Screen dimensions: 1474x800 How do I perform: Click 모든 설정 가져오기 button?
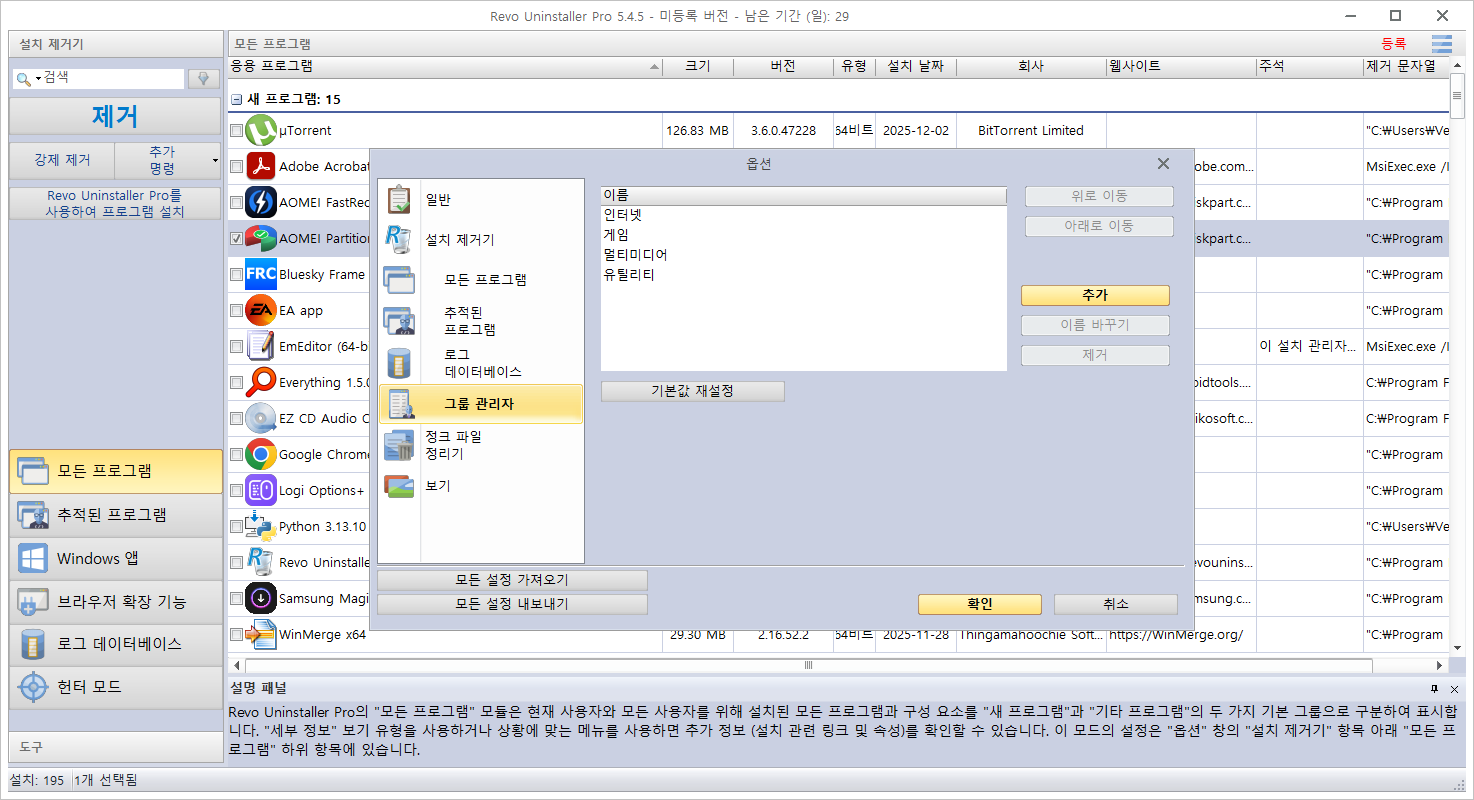point(512,580)
